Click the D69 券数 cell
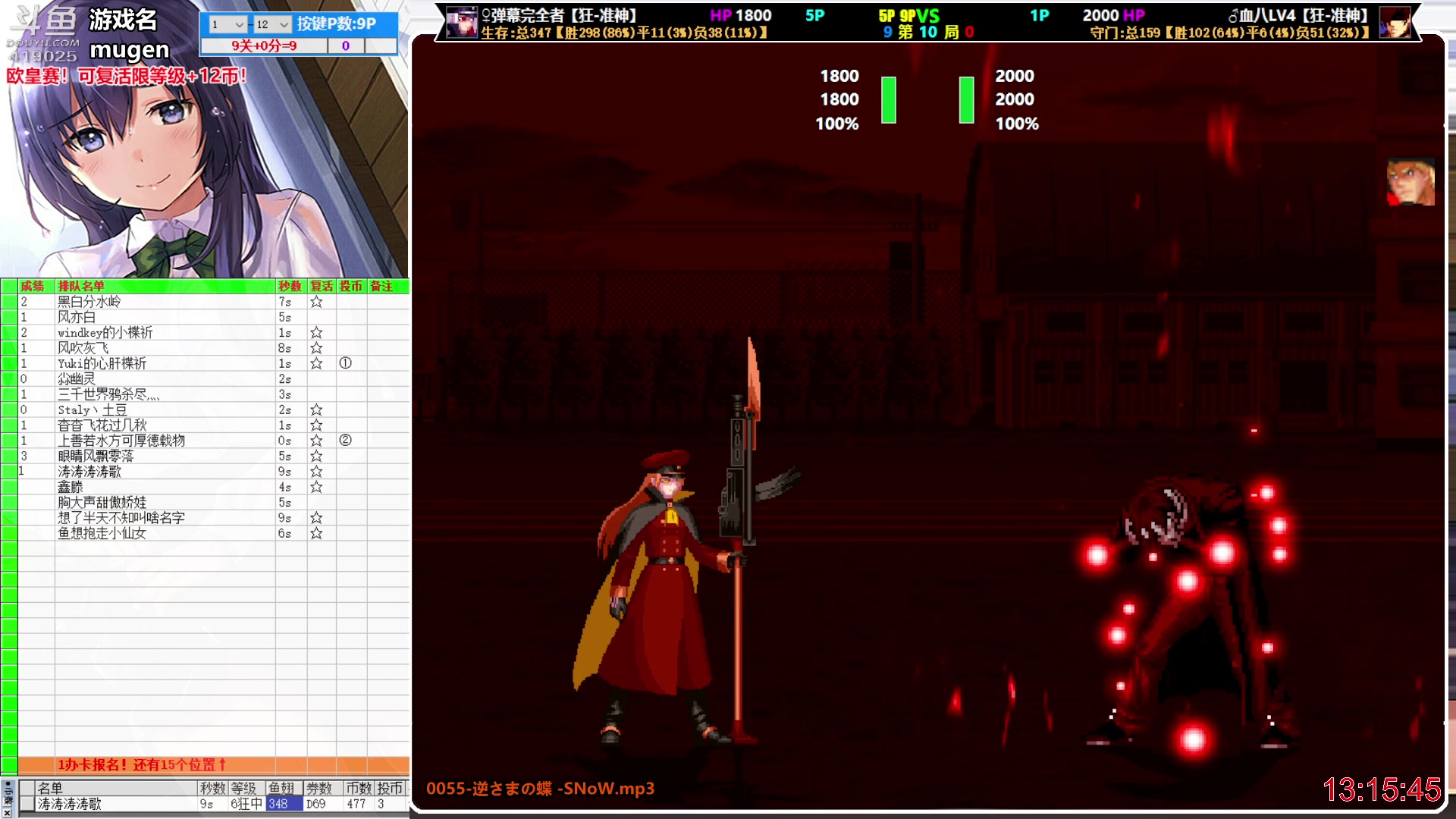Screen dimensions: 1456x819 (x=324, y=804)
